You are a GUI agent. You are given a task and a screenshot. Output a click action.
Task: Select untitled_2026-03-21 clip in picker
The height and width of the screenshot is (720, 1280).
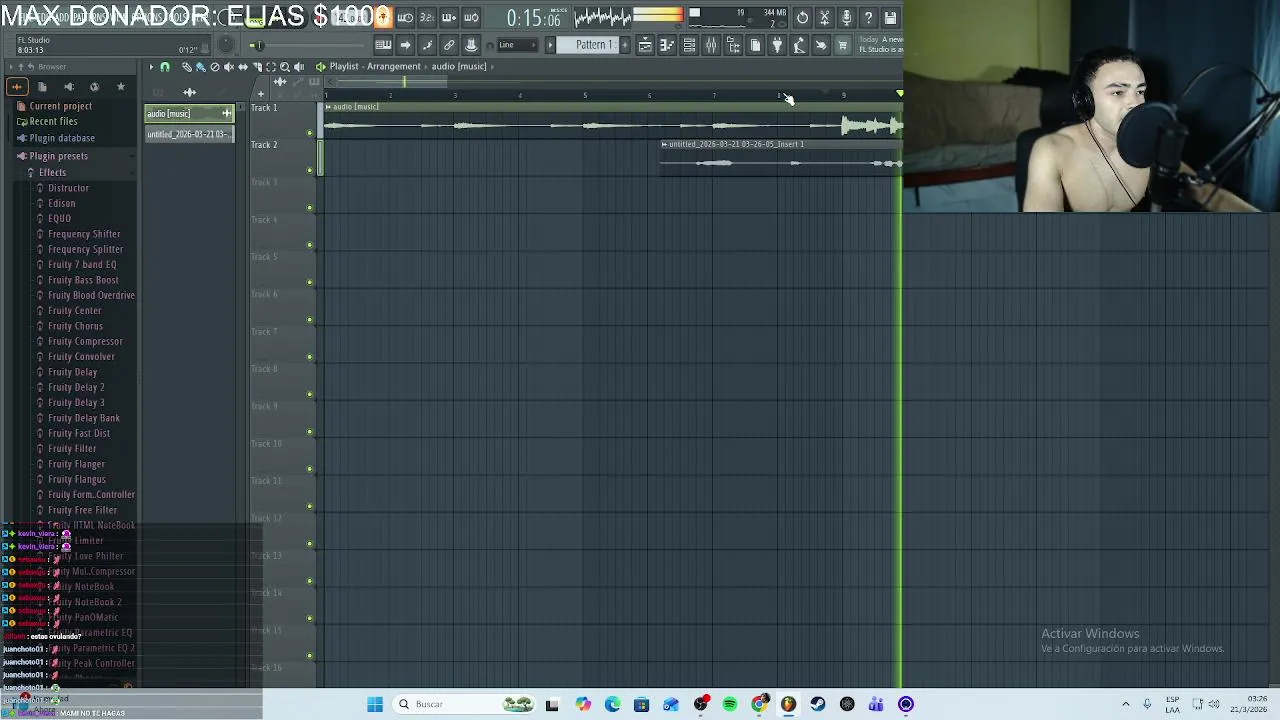click(189, 134)
